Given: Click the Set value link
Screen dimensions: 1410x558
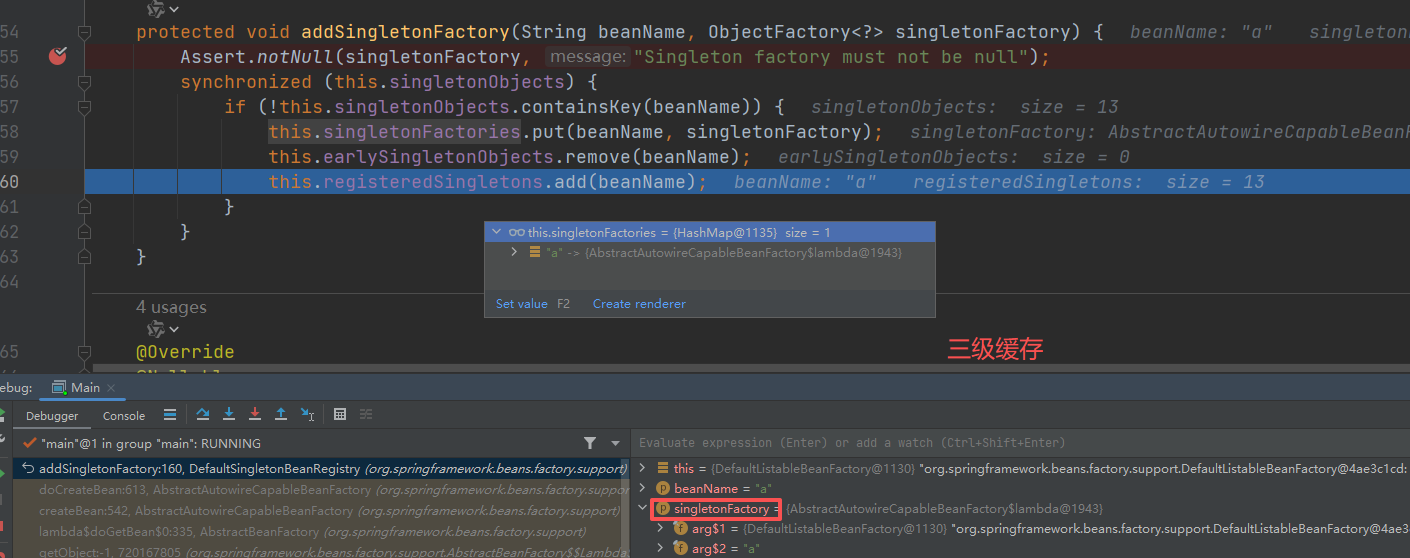Looking at the screenshot, I should click(x=521, y=303).
